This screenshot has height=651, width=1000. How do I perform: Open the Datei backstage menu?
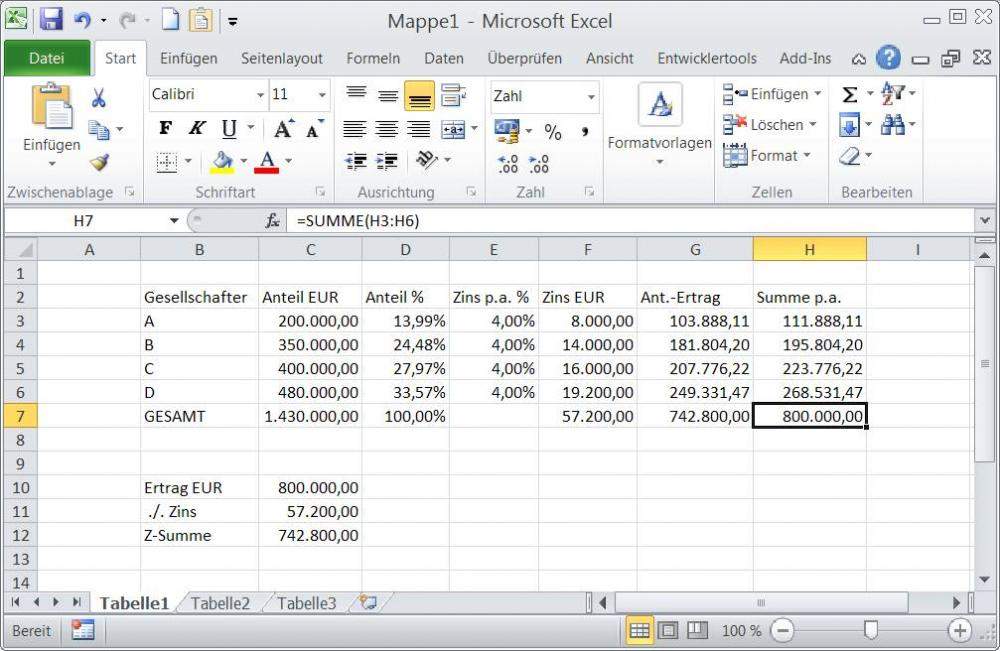tap(46, 58)
